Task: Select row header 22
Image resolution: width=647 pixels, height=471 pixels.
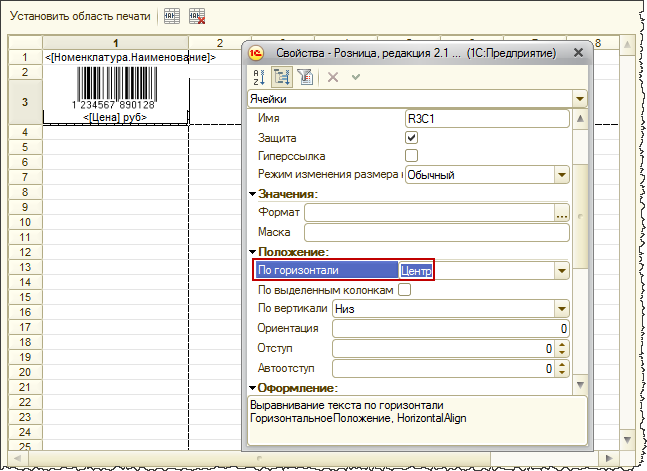Action: point(25,402)
